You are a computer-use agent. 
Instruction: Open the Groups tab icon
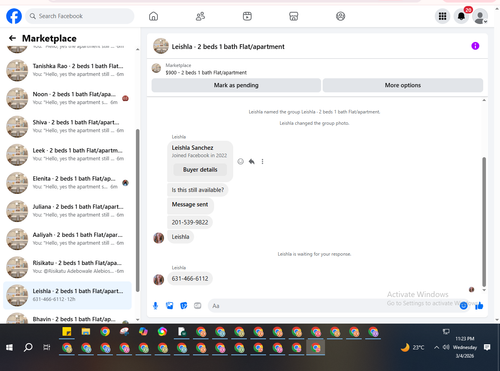click(340, 16)
